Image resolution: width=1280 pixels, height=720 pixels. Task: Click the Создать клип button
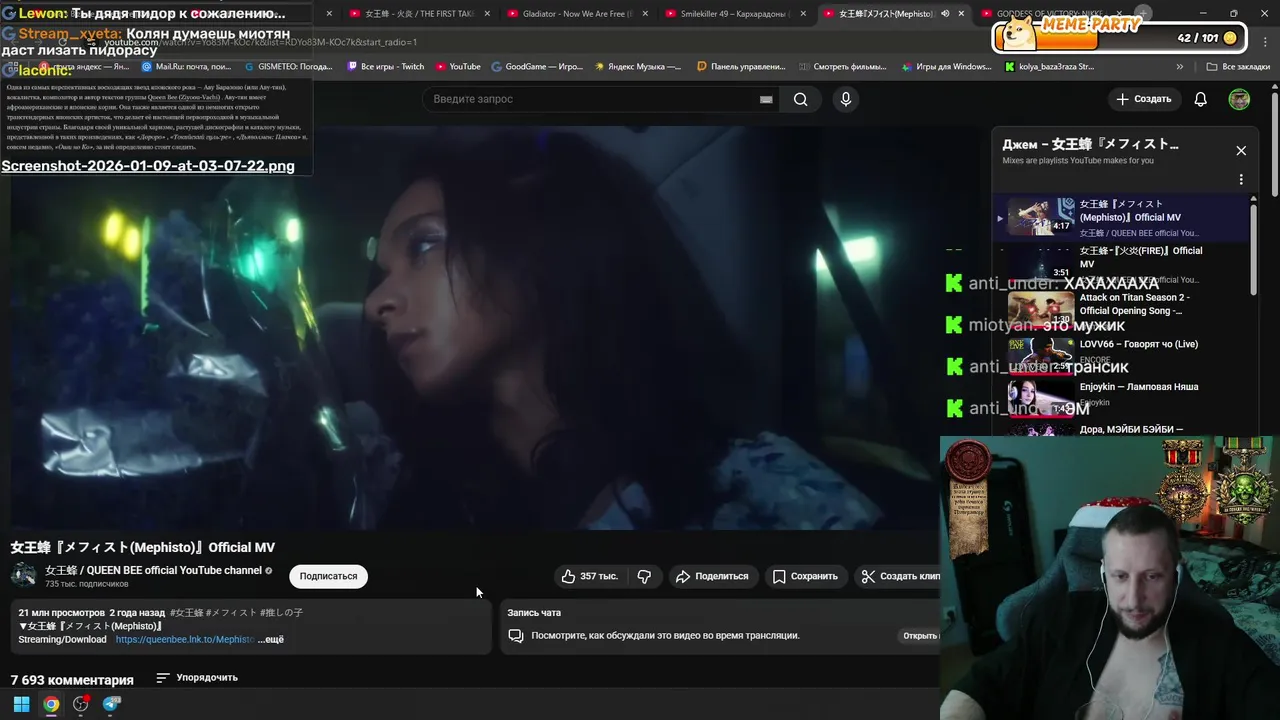(x=900, y=576)
